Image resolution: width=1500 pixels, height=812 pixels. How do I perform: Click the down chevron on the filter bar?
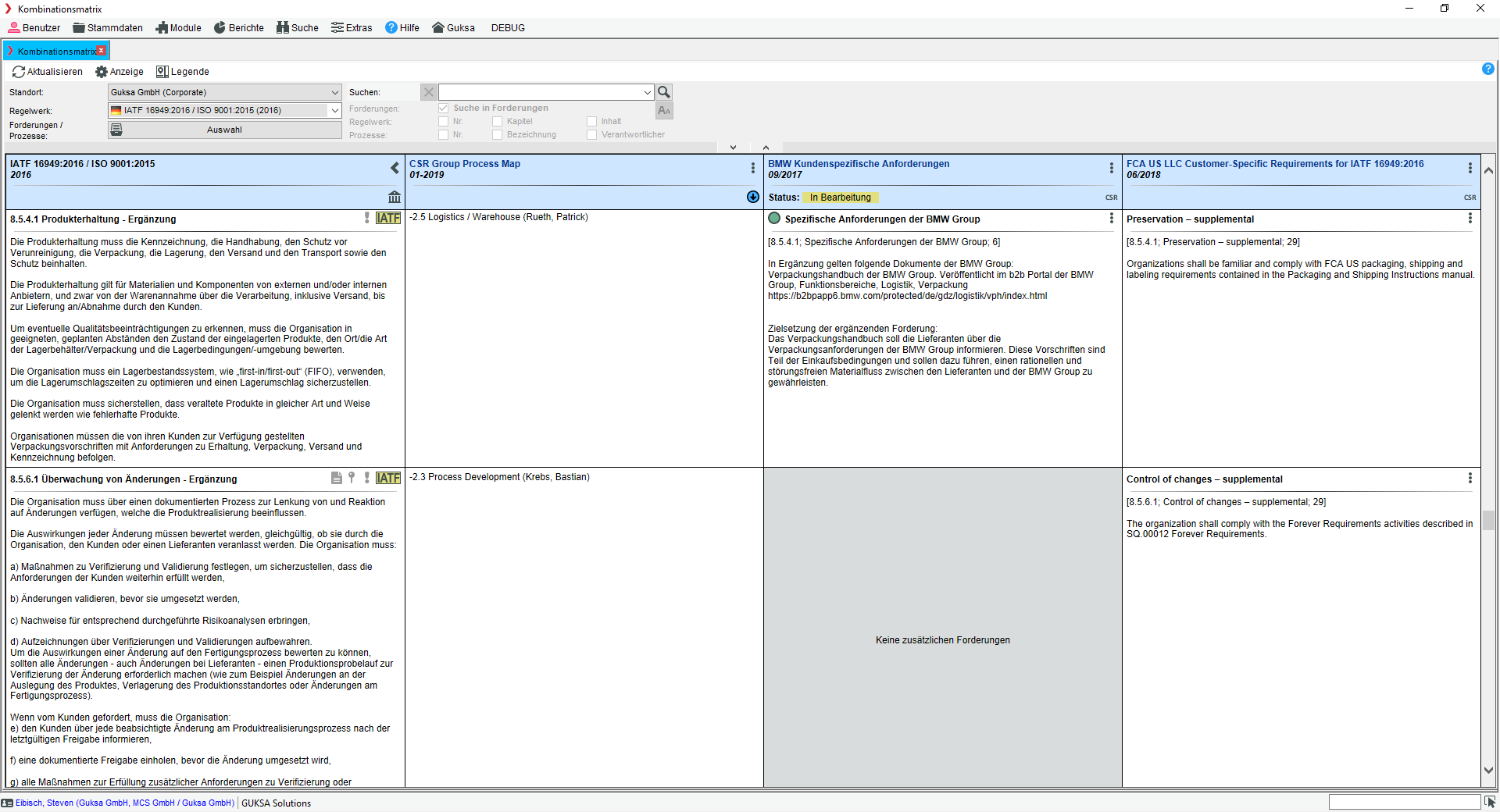click(x=733, y=148)
